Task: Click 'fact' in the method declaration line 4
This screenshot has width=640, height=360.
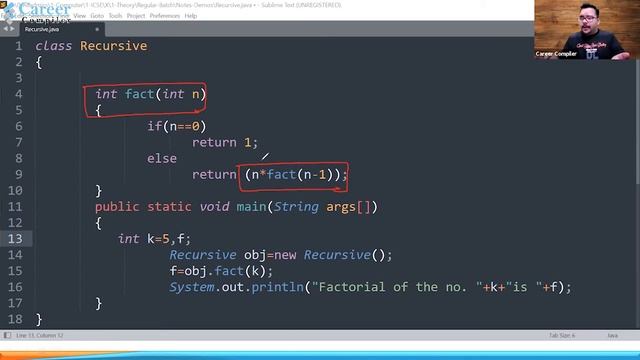Action: pyautogui.click(x=140, y=94)
